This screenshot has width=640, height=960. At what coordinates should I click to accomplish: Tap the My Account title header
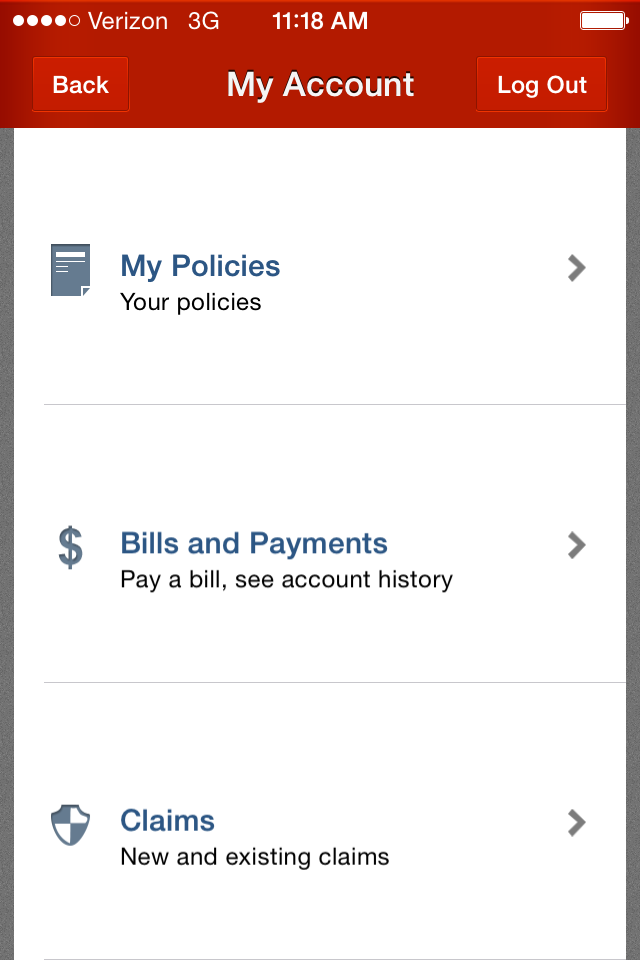[320, 84]
